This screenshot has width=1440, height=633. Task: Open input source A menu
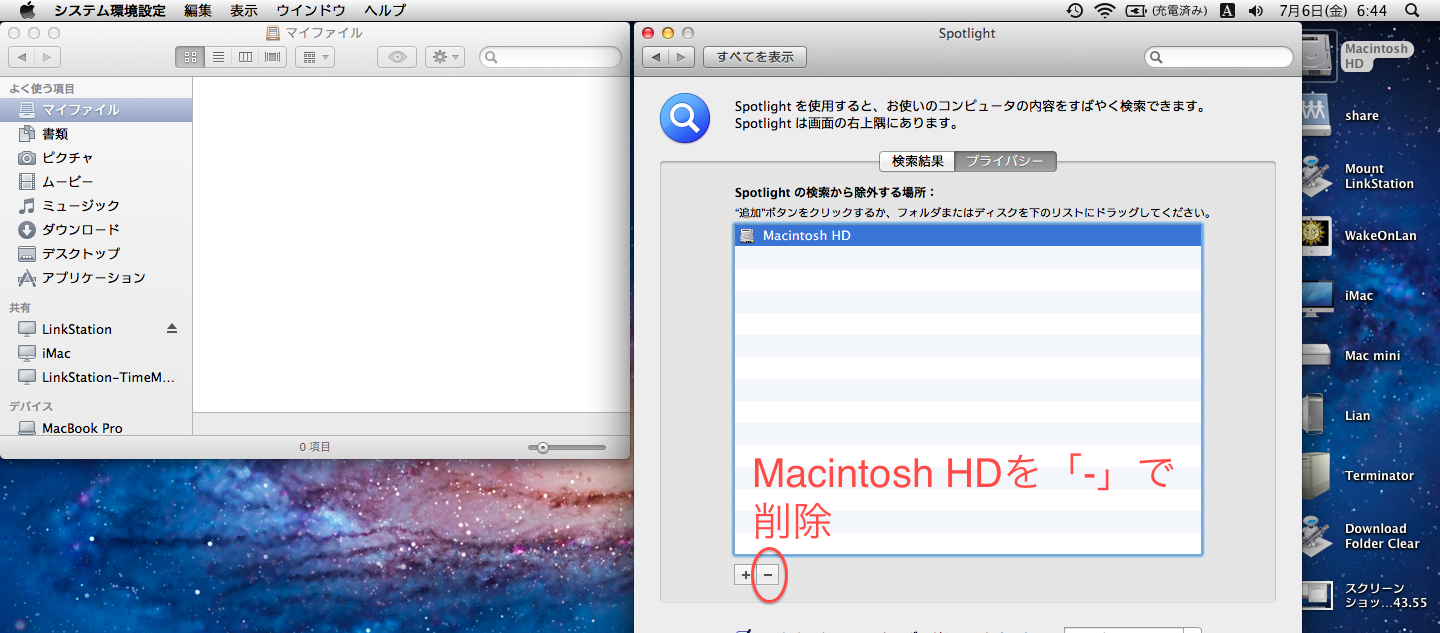[x=1228, y=10]
